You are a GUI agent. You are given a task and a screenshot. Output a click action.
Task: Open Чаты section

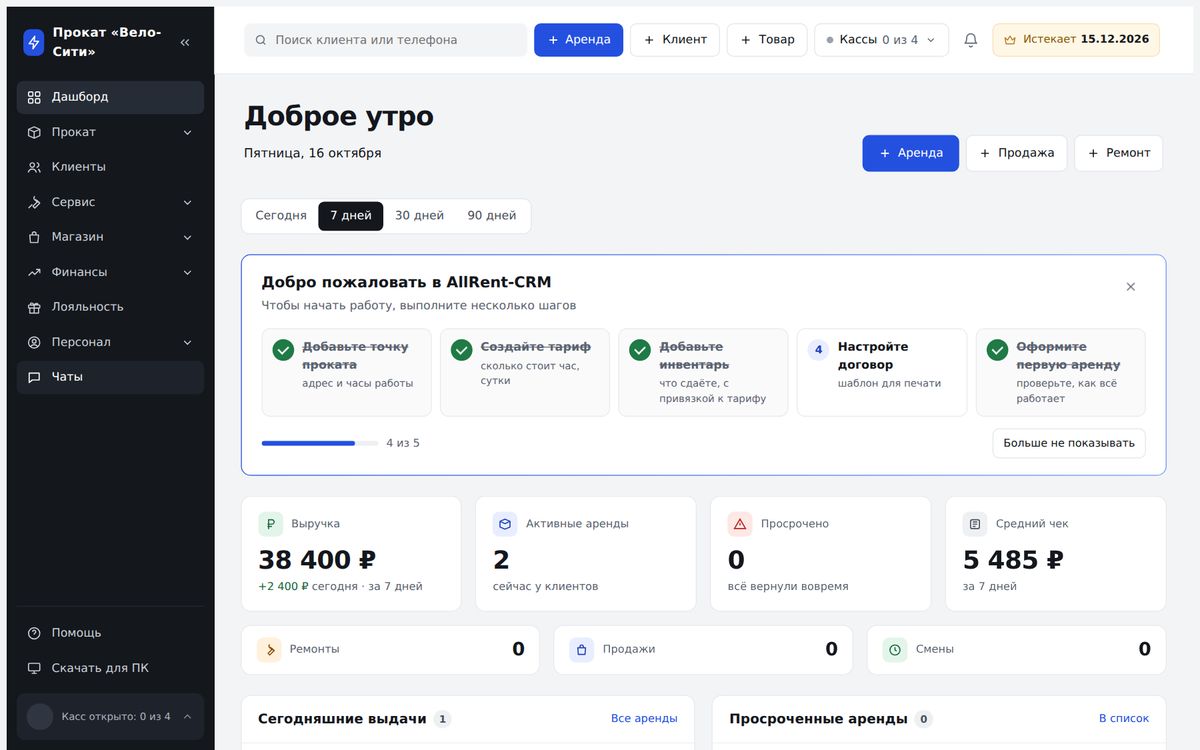tap(110, 377)
